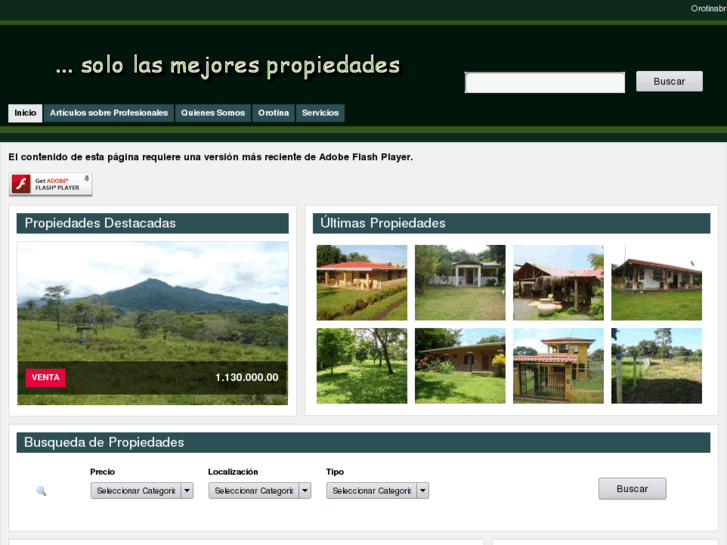Screen dimensions: 727x545
Task: Click the Propiedades Destacadas heading
Action: click(x=100, y=223)
